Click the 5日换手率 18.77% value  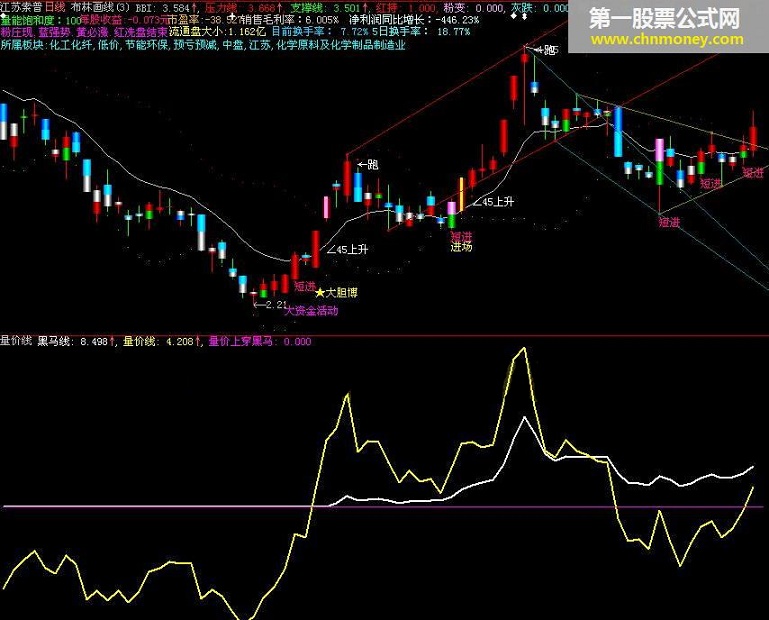tap(421, 32)
